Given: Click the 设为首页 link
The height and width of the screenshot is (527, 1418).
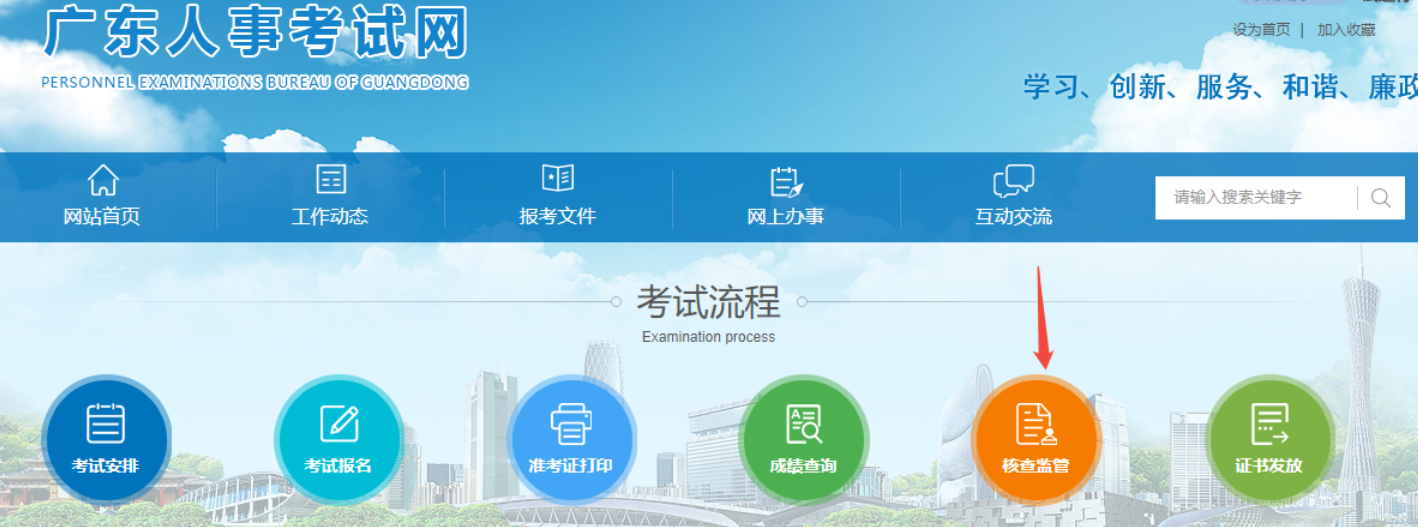Looking at the screenshot, I should point(1261,30).
